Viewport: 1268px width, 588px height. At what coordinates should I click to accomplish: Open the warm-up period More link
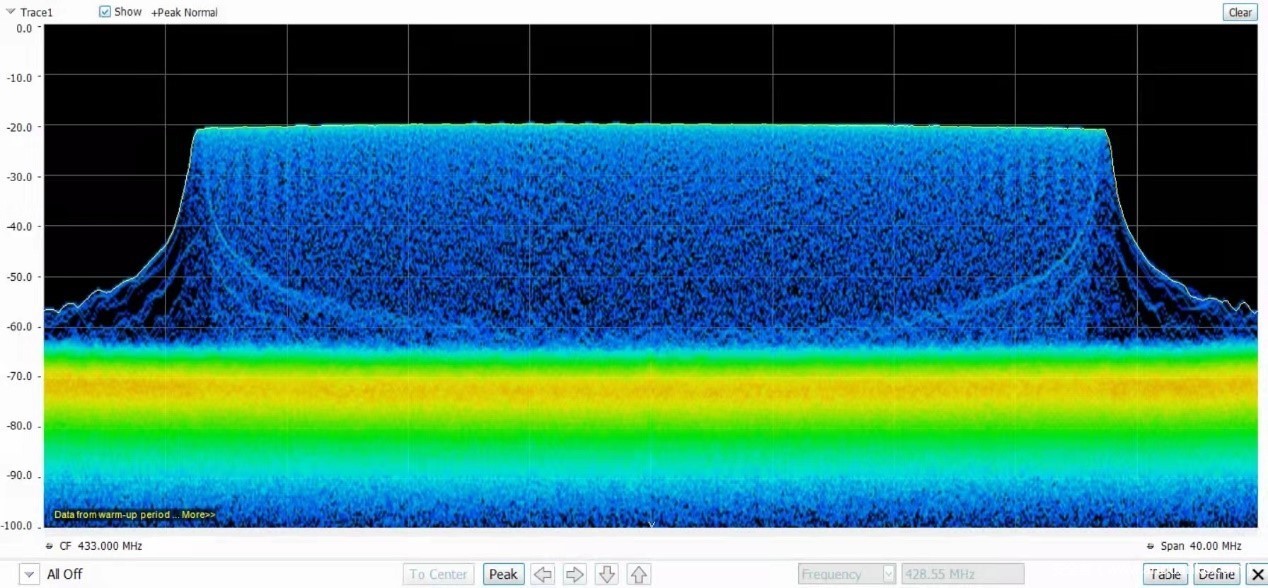197,515
